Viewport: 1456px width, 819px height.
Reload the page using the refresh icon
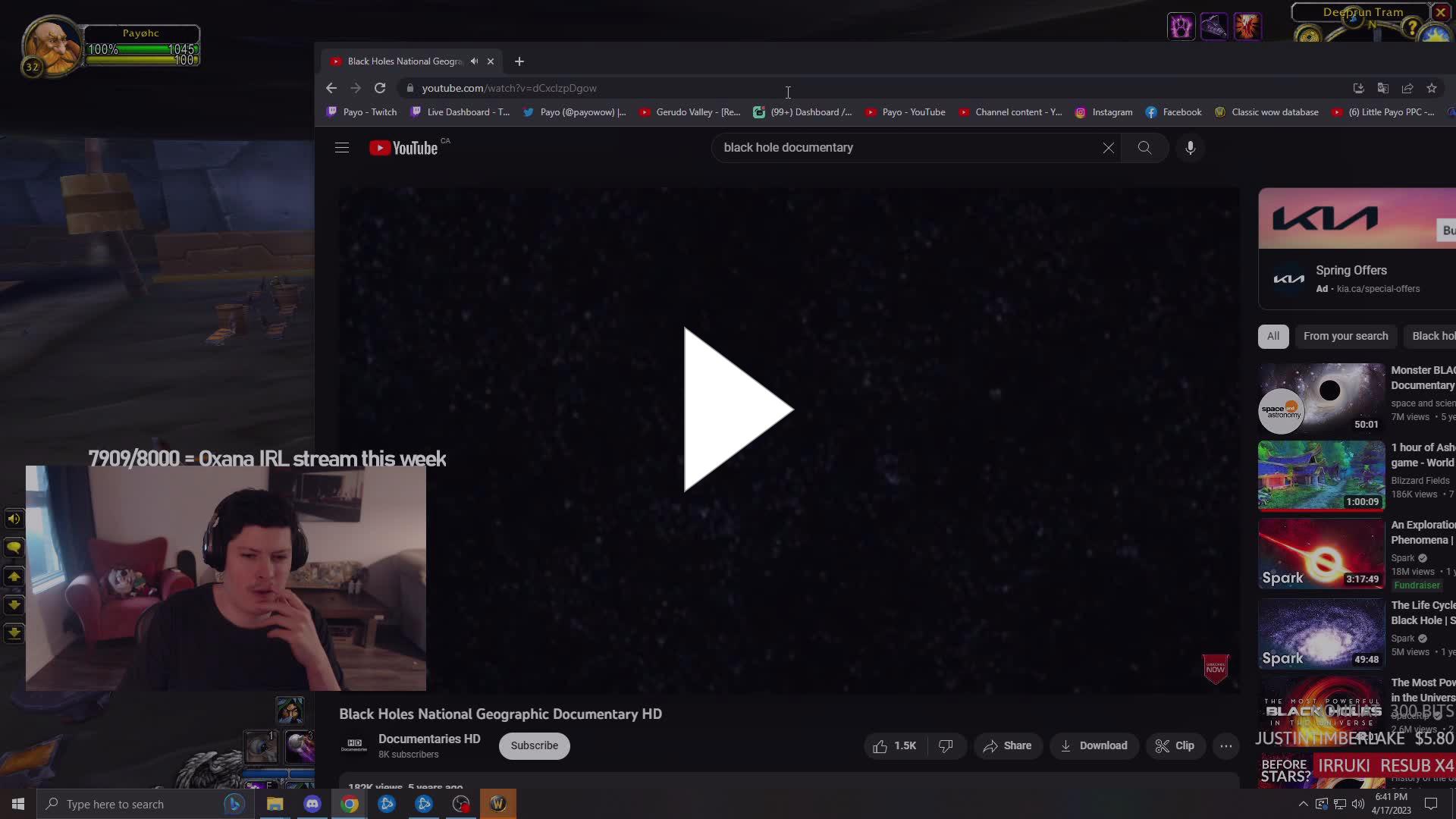379,88
